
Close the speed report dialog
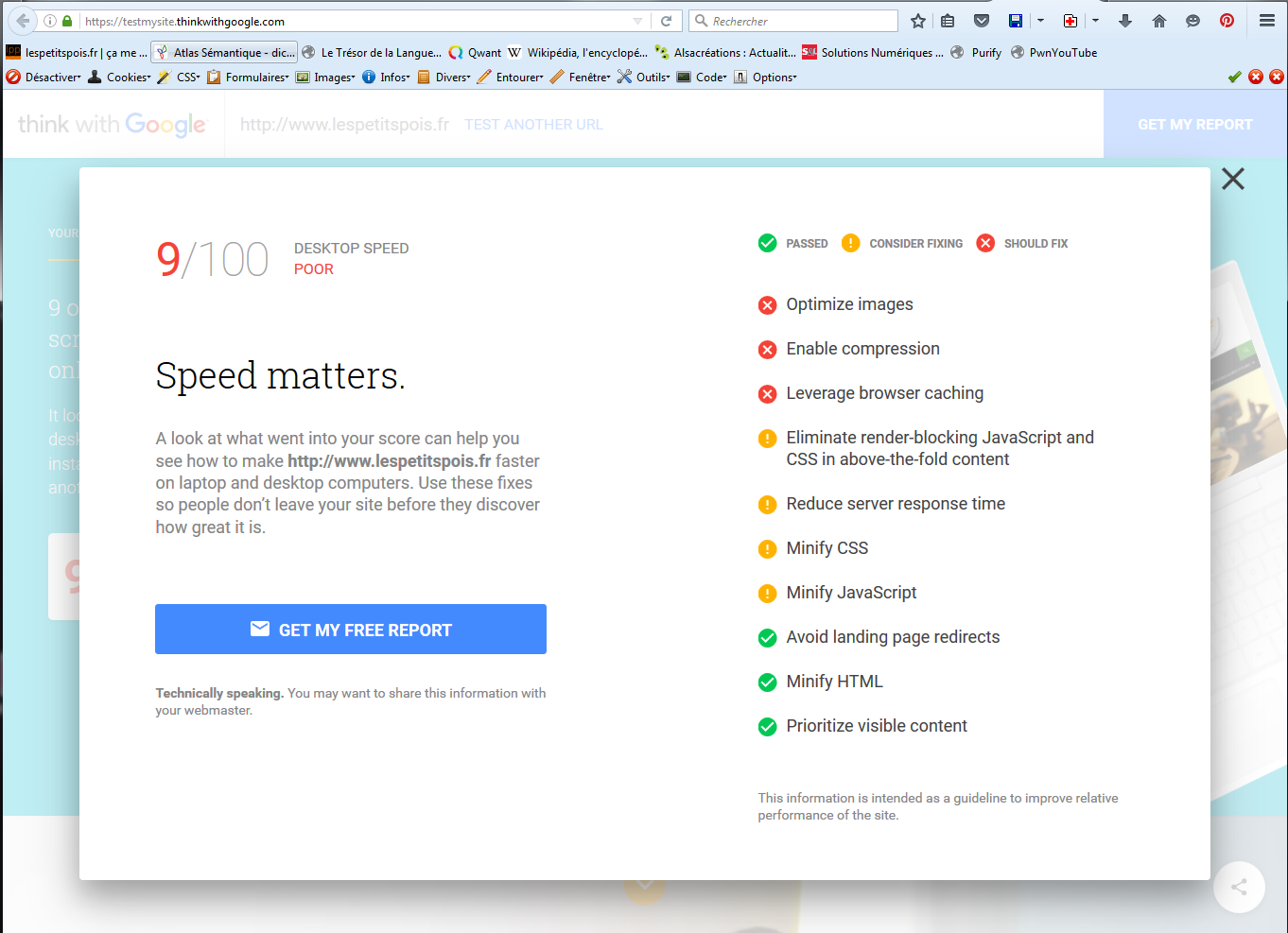pos(1232,179)
